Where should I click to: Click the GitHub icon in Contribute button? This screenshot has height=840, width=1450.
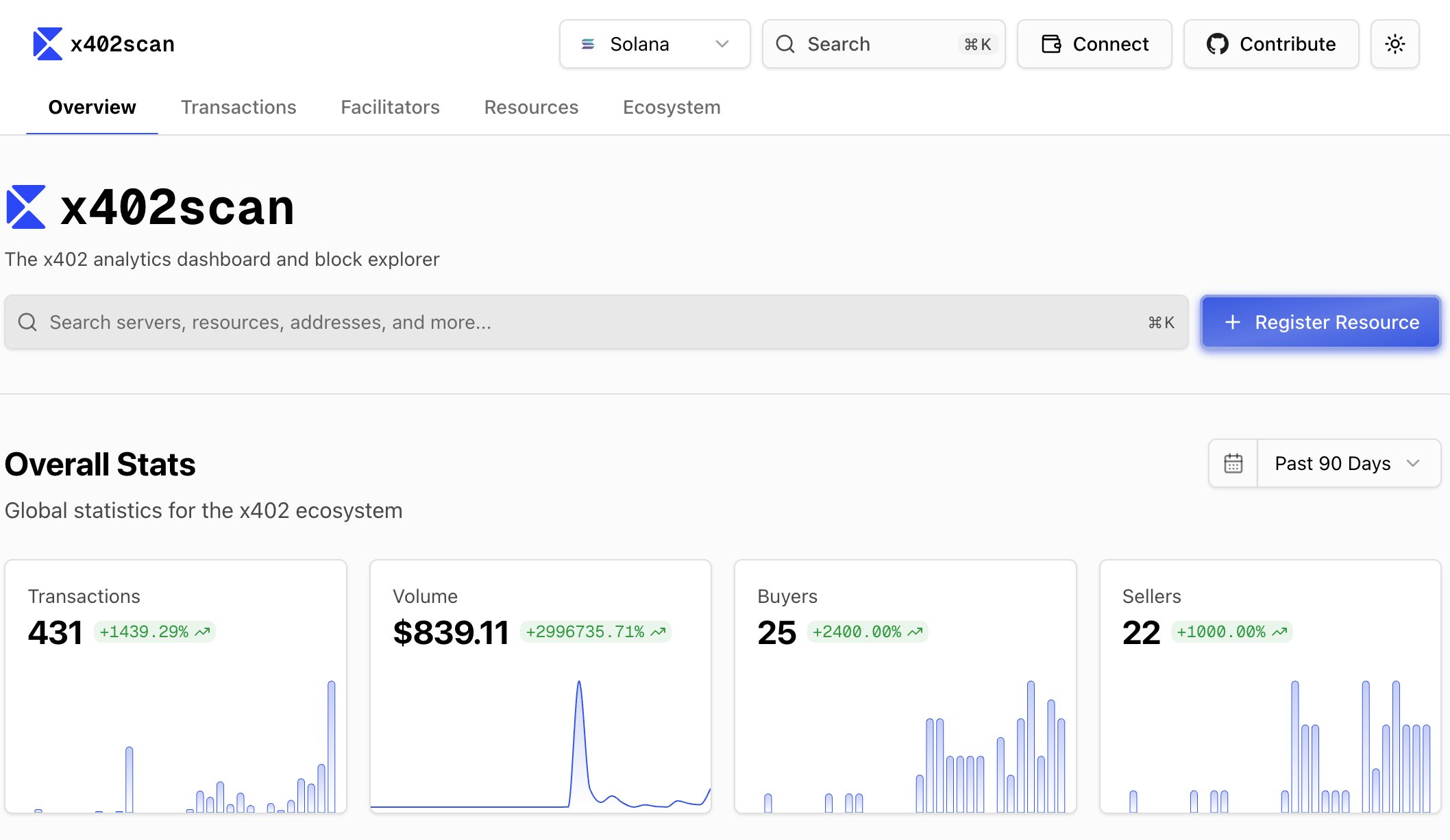click(x=1217, y=44)
